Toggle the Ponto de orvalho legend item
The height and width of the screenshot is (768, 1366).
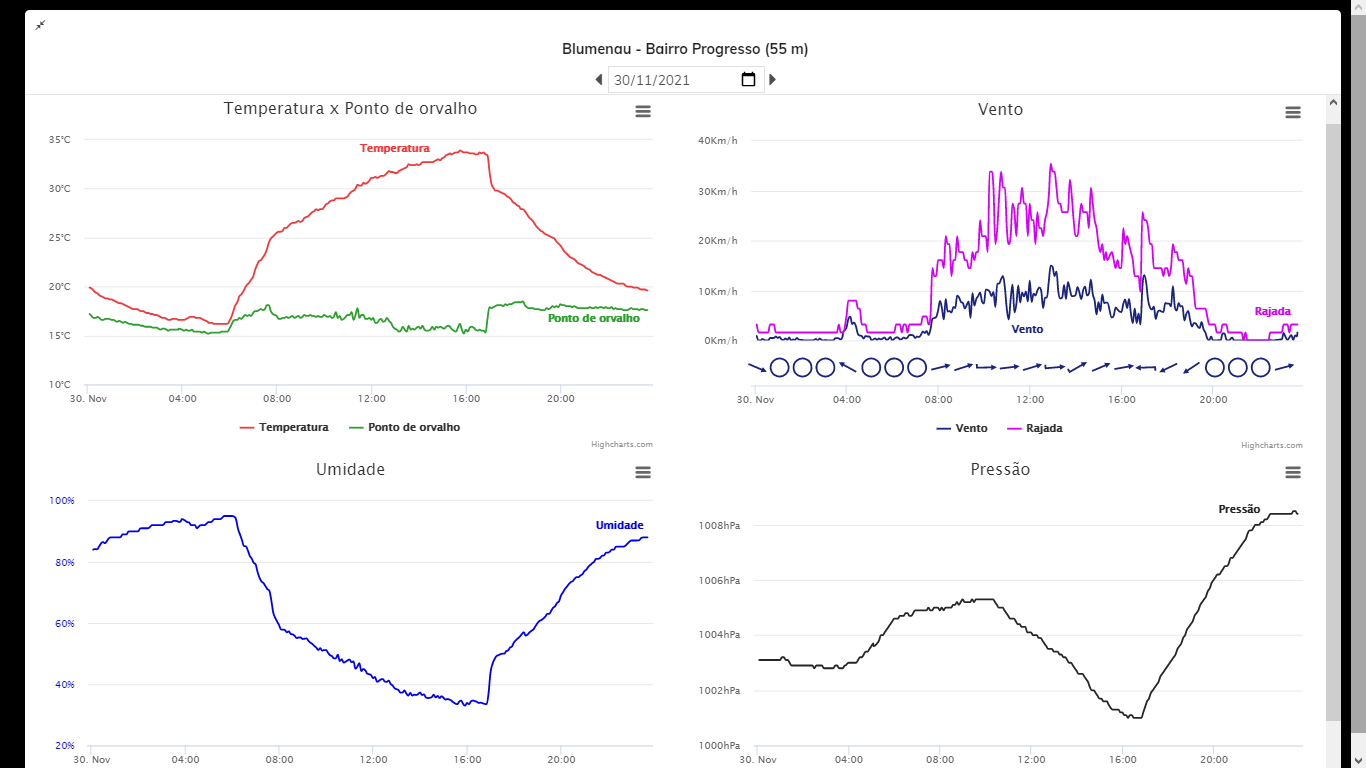[404, 427]
